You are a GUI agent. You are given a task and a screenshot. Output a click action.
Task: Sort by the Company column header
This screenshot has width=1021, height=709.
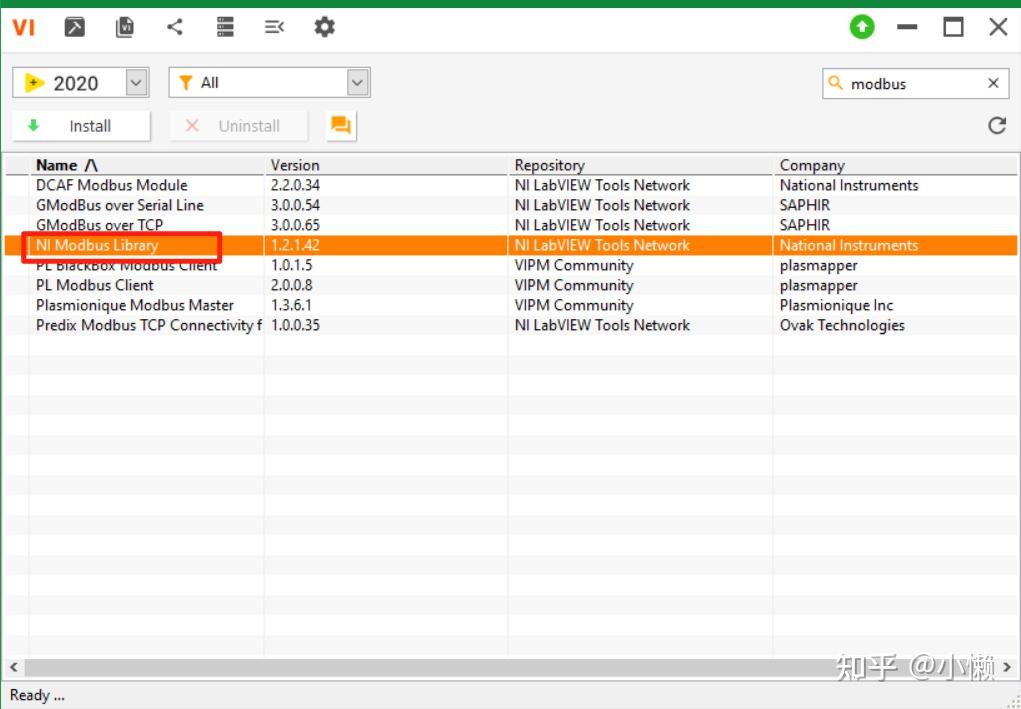click(x=895, y=165)
